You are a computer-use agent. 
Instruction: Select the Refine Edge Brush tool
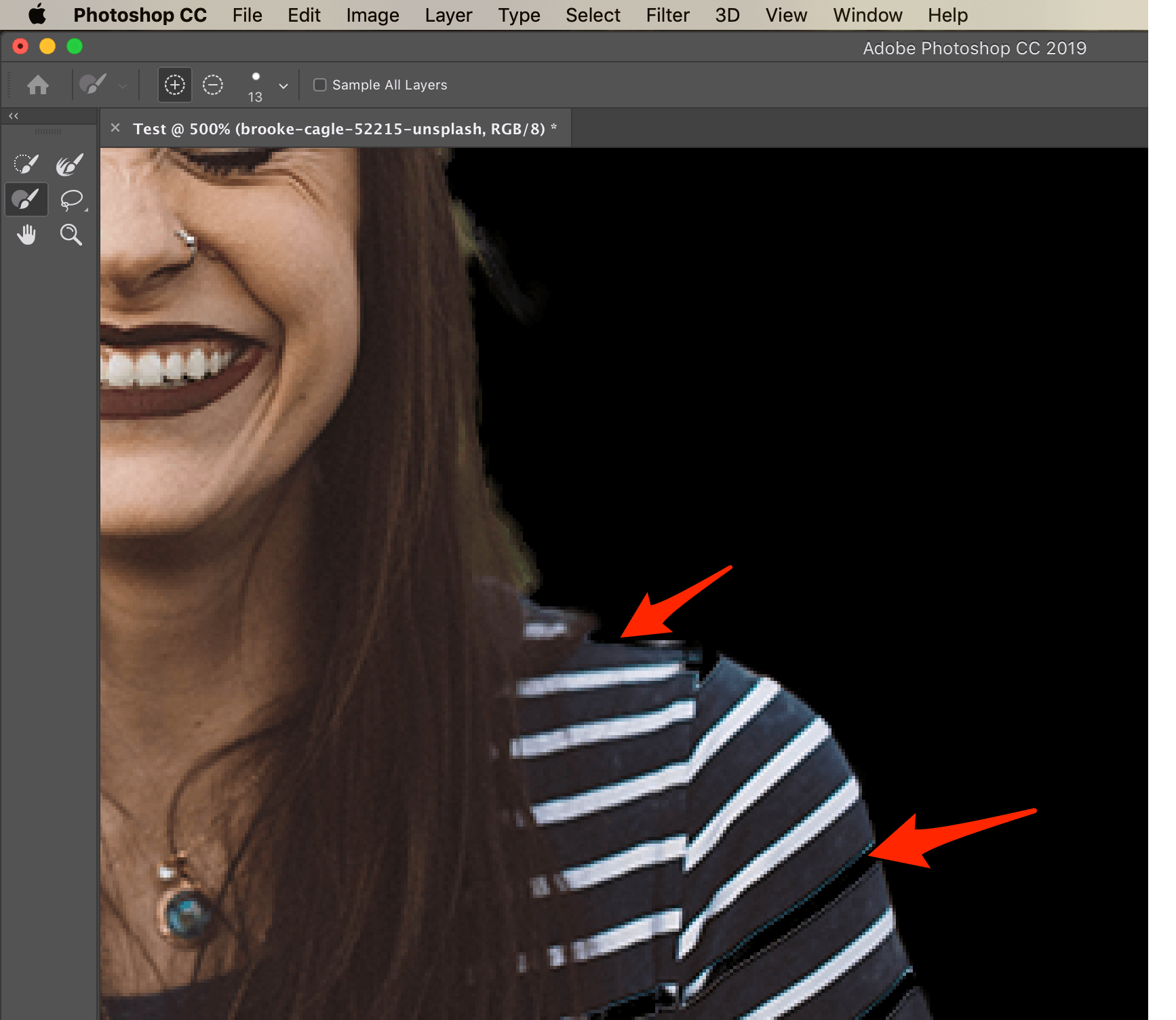point(68,163)
